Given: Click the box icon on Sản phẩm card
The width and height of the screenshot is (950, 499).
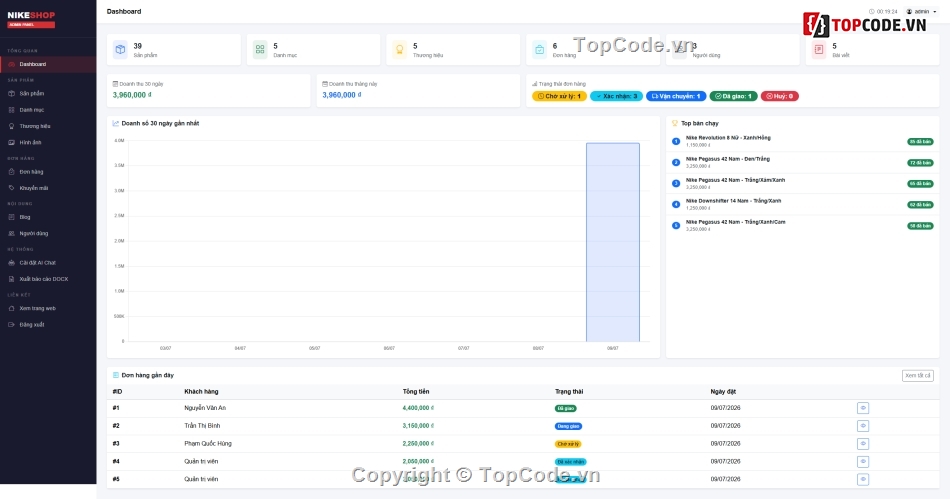Looking at the screenshot, I should point(121,50).
